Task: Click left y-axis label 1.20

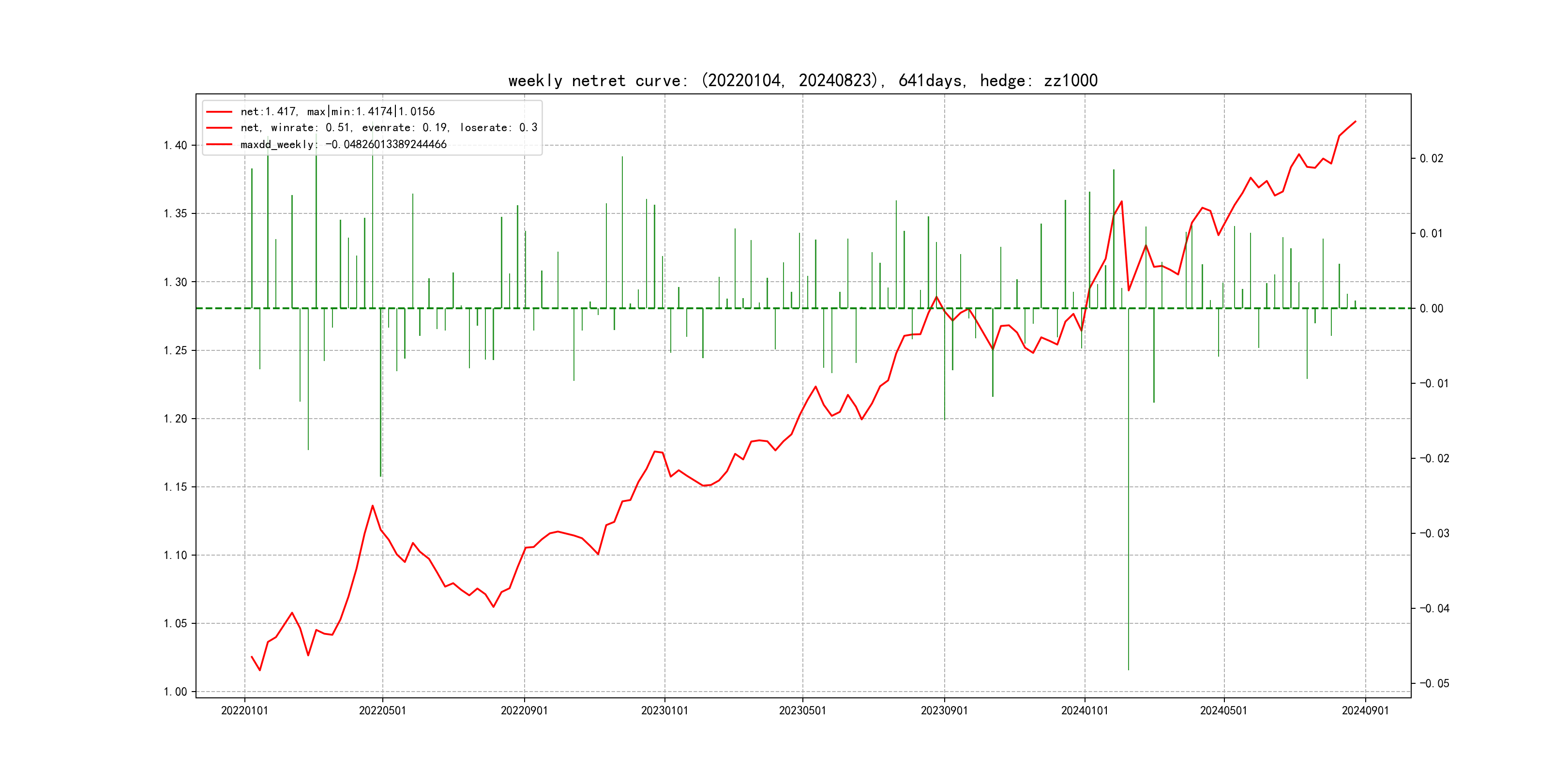Action: point(175,419)
